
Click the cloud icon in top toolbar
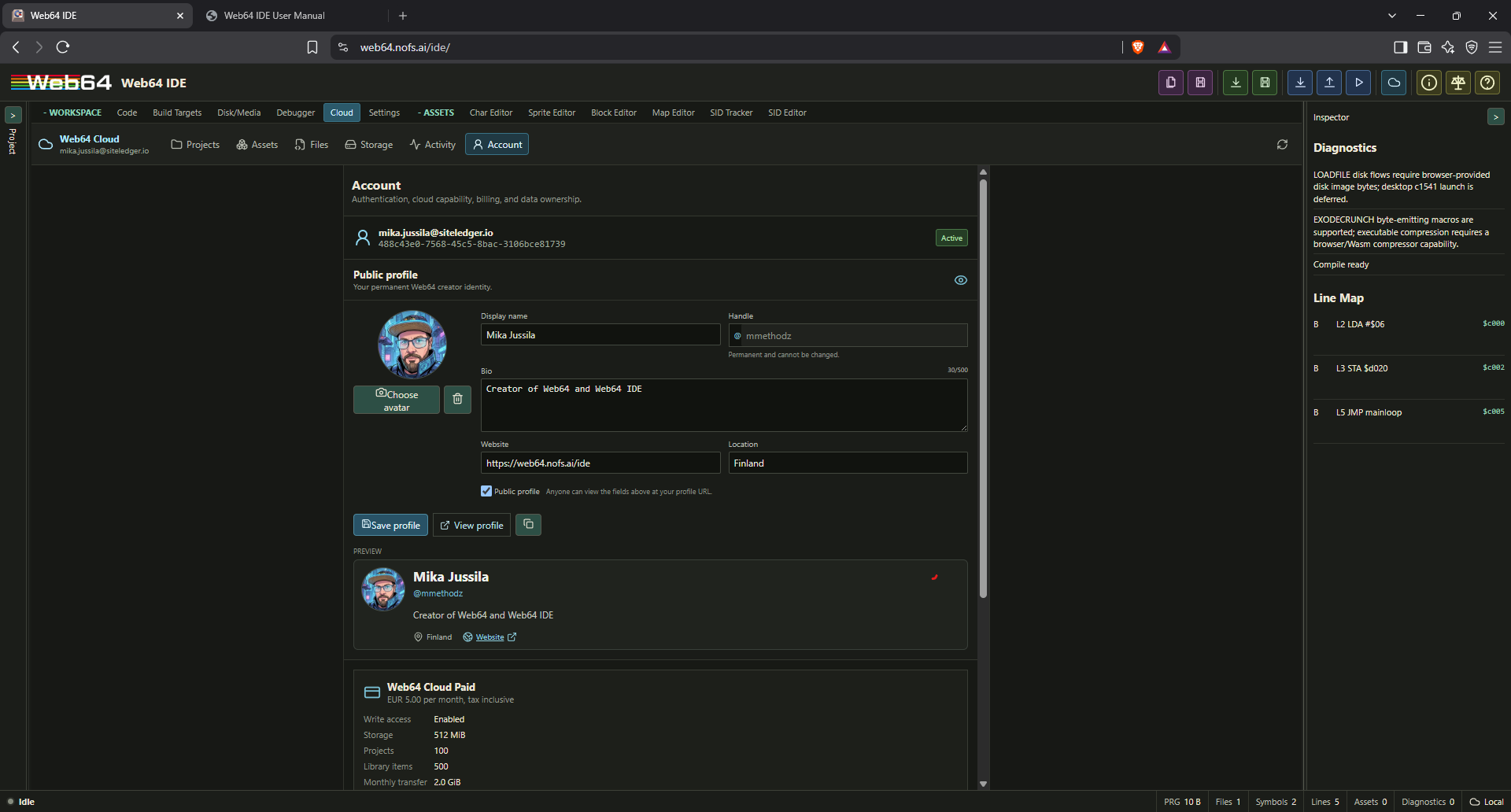tap(1394, 83)
